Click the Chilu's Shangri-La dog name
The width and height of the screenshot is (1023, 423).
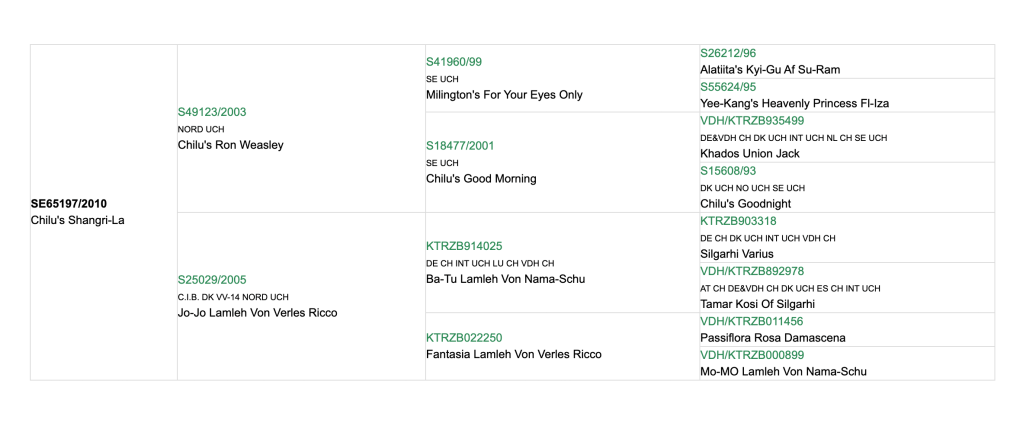tap(77, 220)
